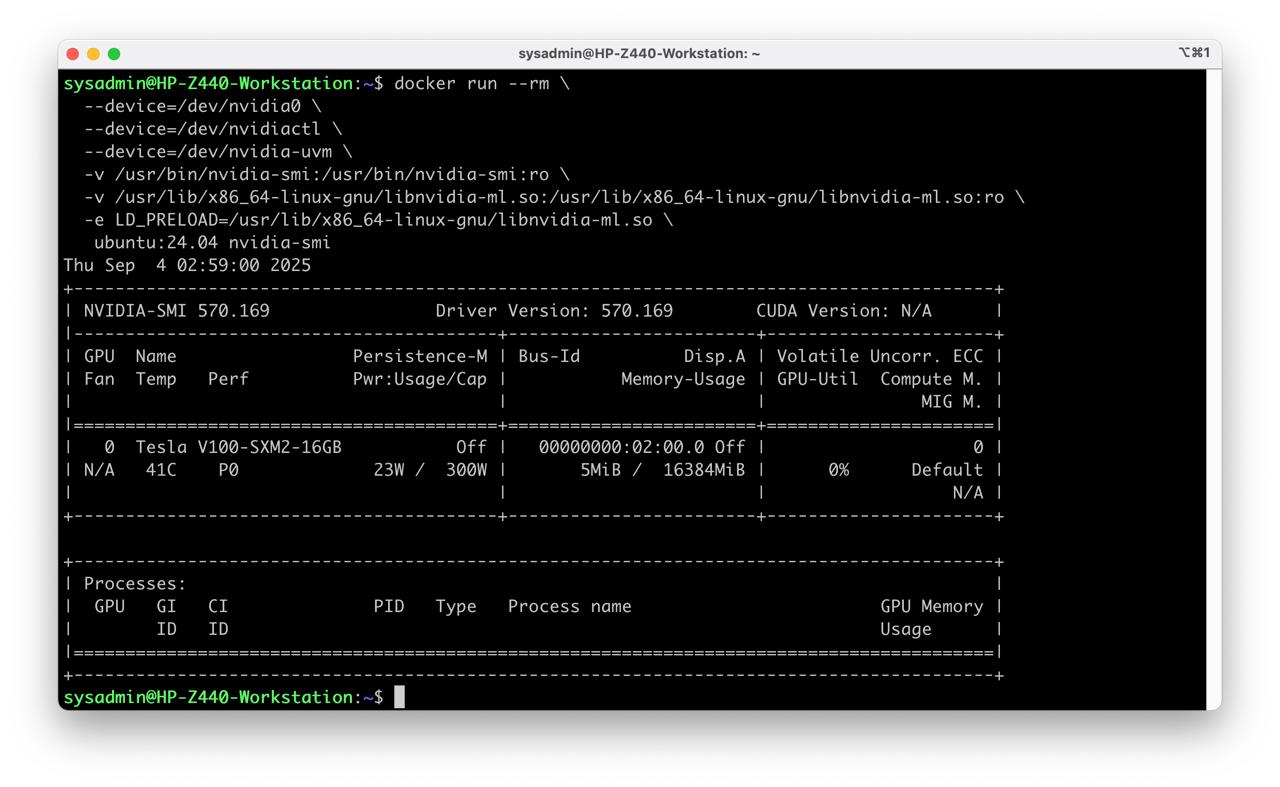Click the power reading '23W / 300W'
Screen dimensions: 1280x787
pos(431,470)
